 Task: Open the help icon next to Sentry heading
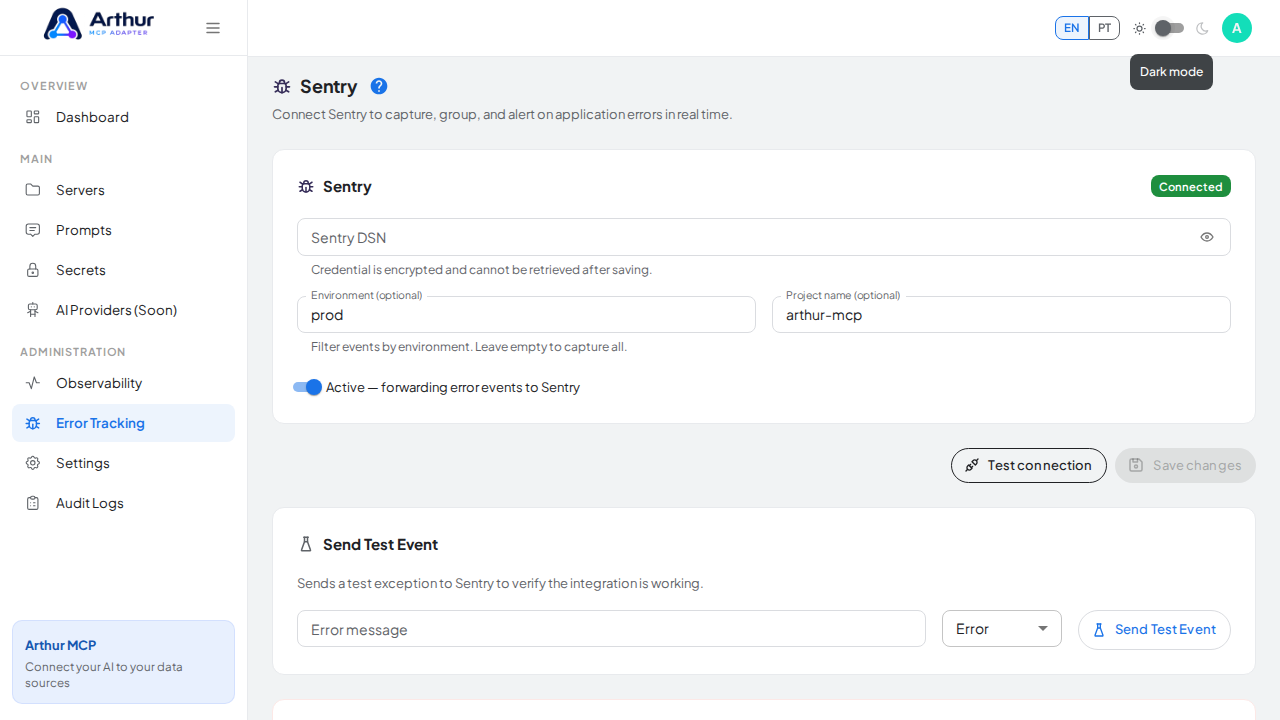(379, 86)
